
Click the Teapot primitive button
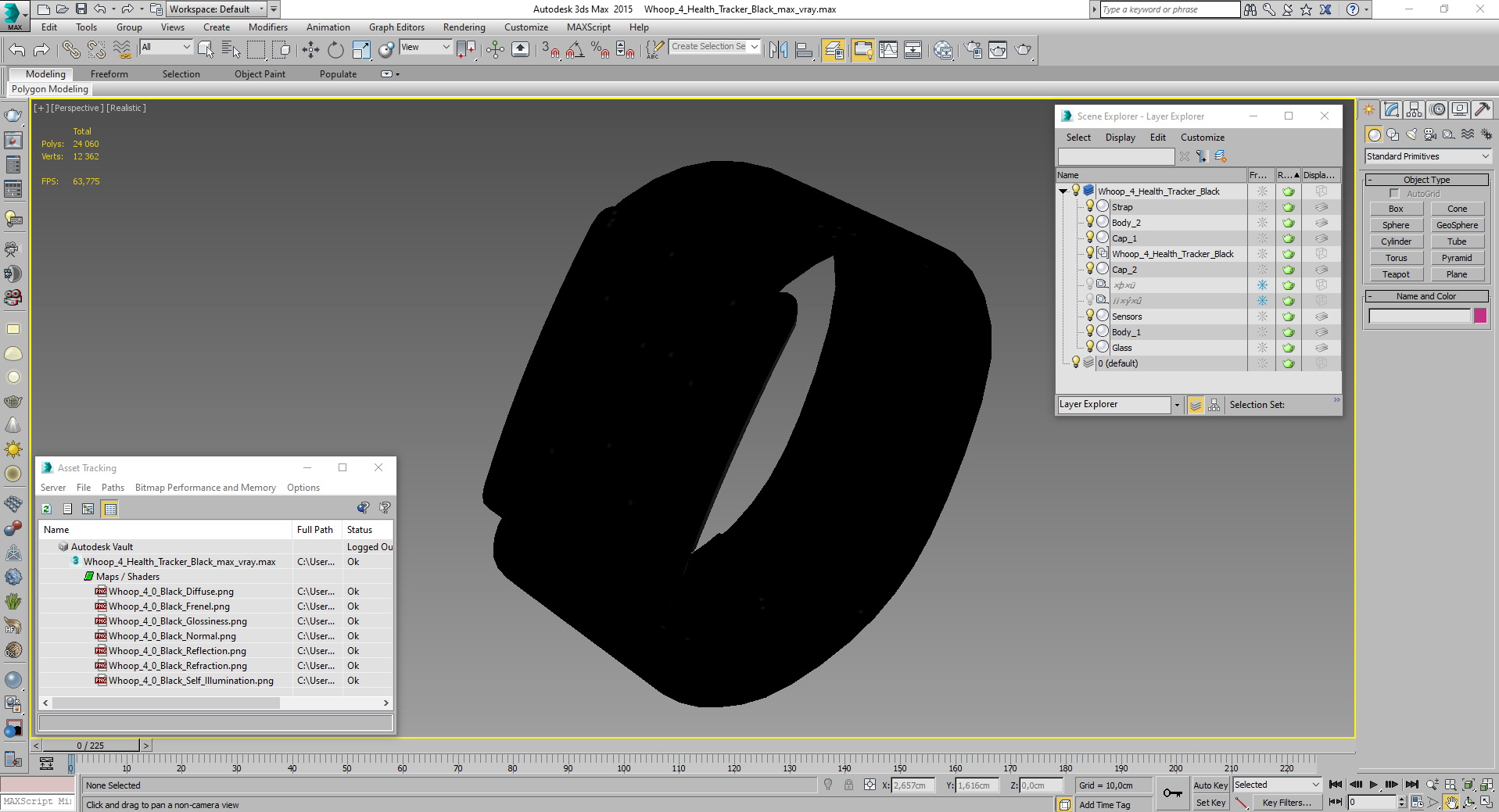tap(1396, 274)
